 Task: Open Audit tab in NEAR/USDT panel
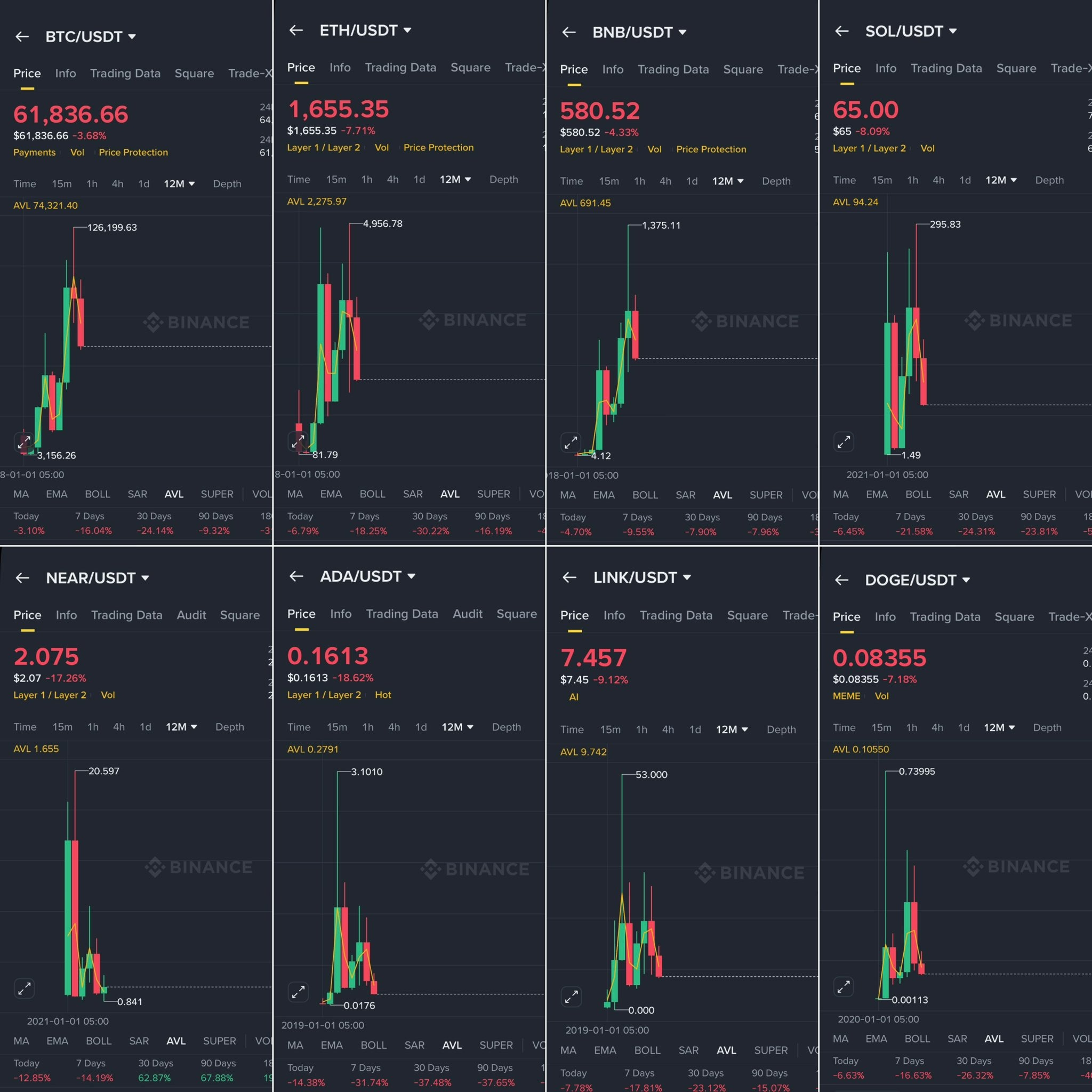click(x=191, y=615)
